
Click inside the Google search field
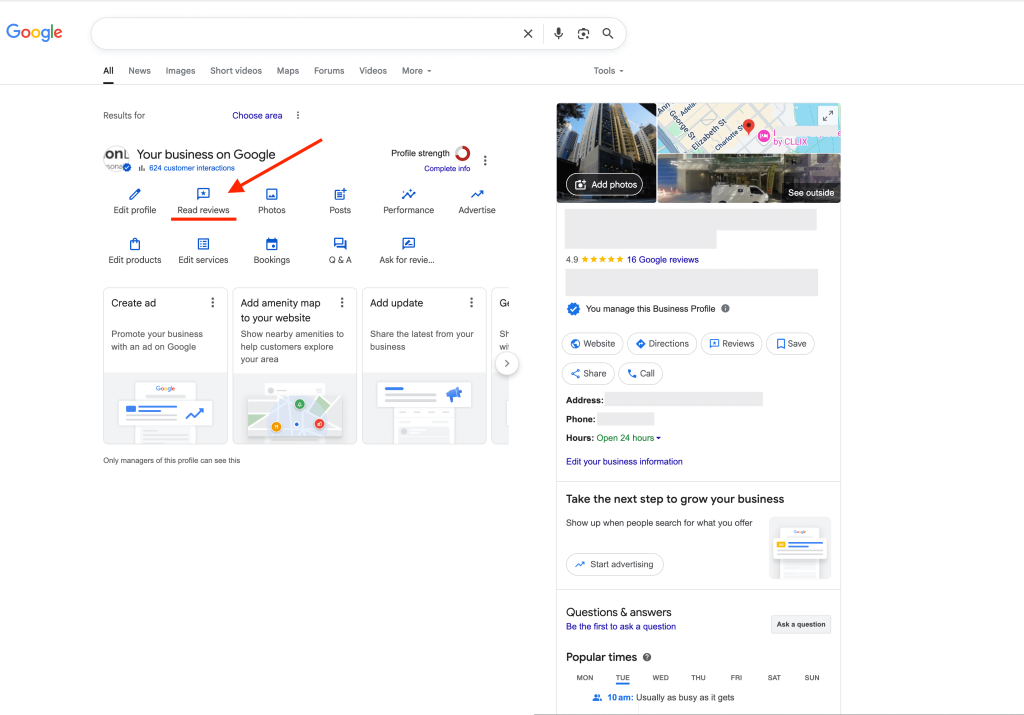300,34
